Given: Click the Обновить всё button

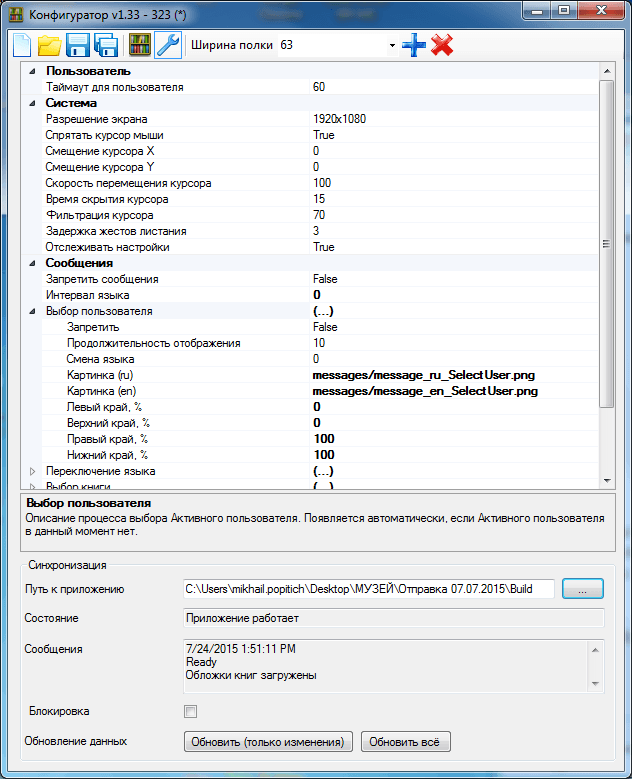Looking at the screenshot, I should [405, 742].
